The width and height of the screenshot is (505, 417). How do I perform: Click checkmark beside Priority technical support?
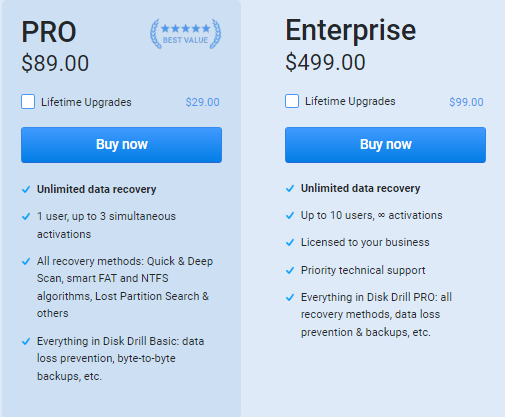[x=290, y=270]
